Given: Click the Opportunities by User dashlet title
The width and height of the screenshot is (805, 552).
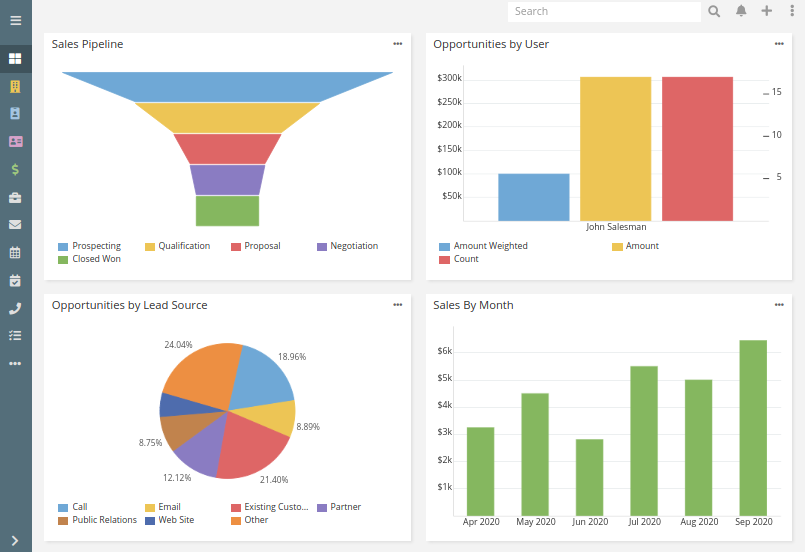Looking at the screenshot, I should point(491,44).
